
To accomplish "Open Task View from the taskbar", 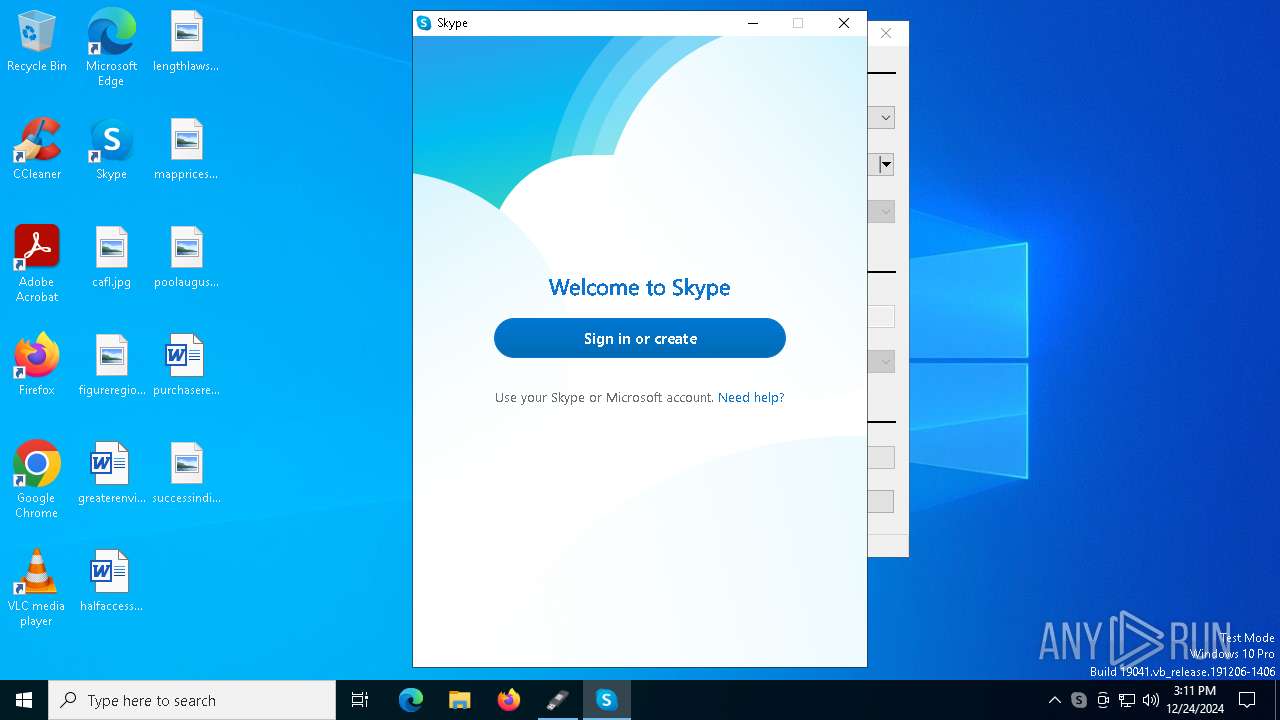I will [360, 700].
